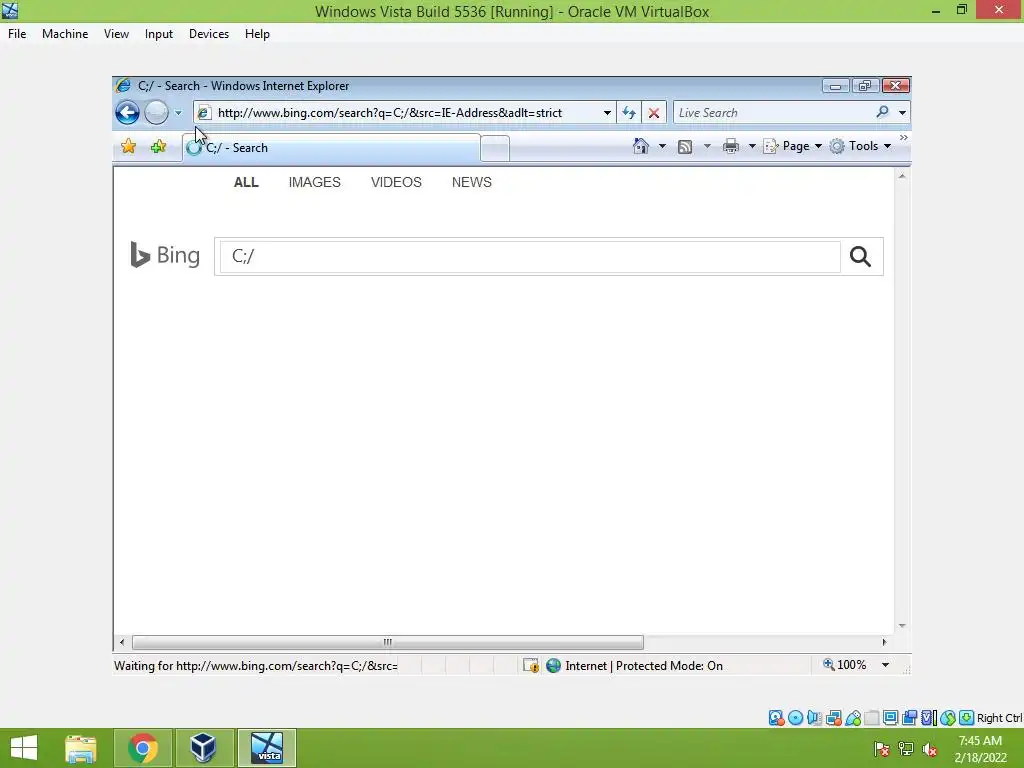Viewport: 1024px width, 768px height.
Task: Open the VirtualBox Machine menu
Action: coord(65,34)
